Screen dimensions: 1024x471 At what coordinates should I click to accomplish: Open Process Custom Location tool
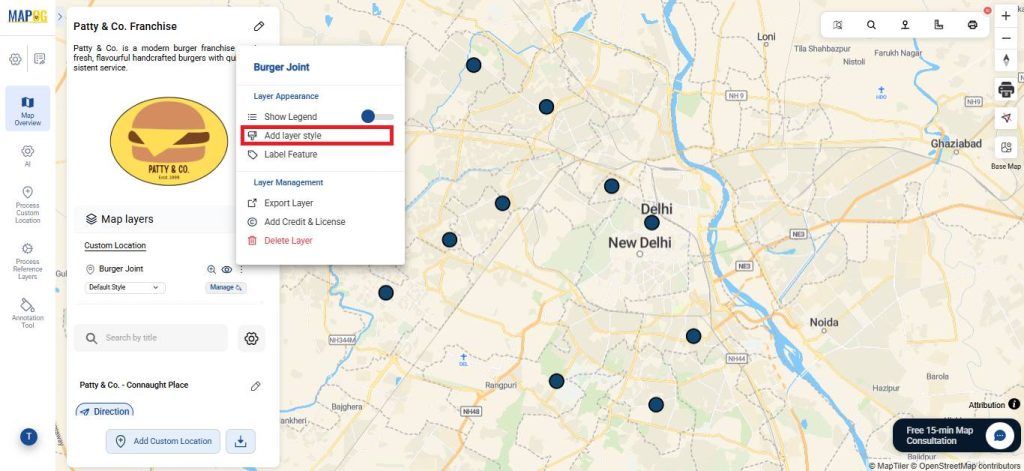click(x=27, y=204)
